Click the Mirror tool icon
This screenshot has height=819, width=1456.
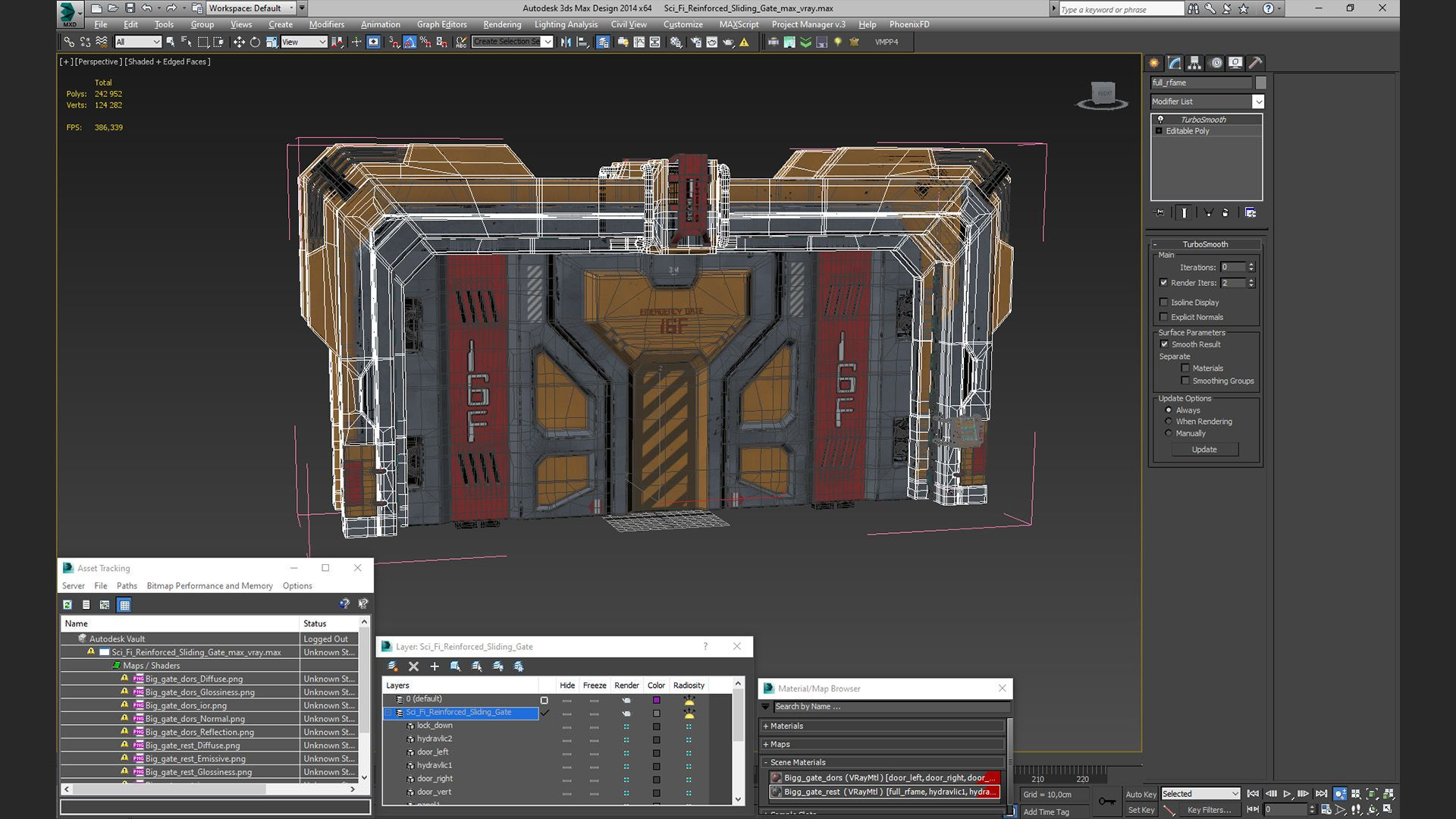566,42
